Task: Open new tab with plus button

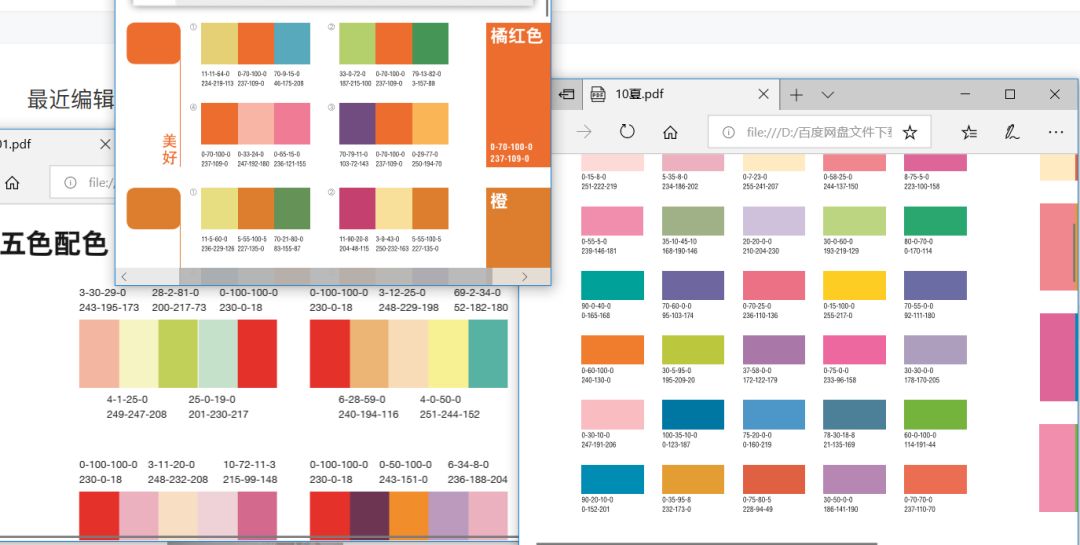Action: point(797,95)
